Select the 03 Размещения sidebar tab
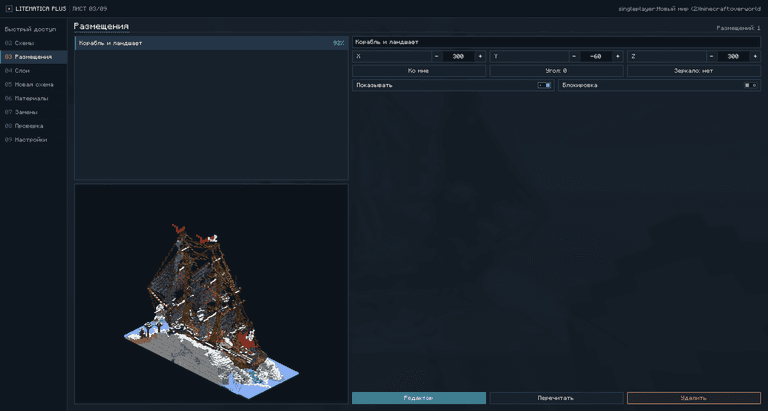Viewport: 768px width, 411px height. [x=33, y=57]
